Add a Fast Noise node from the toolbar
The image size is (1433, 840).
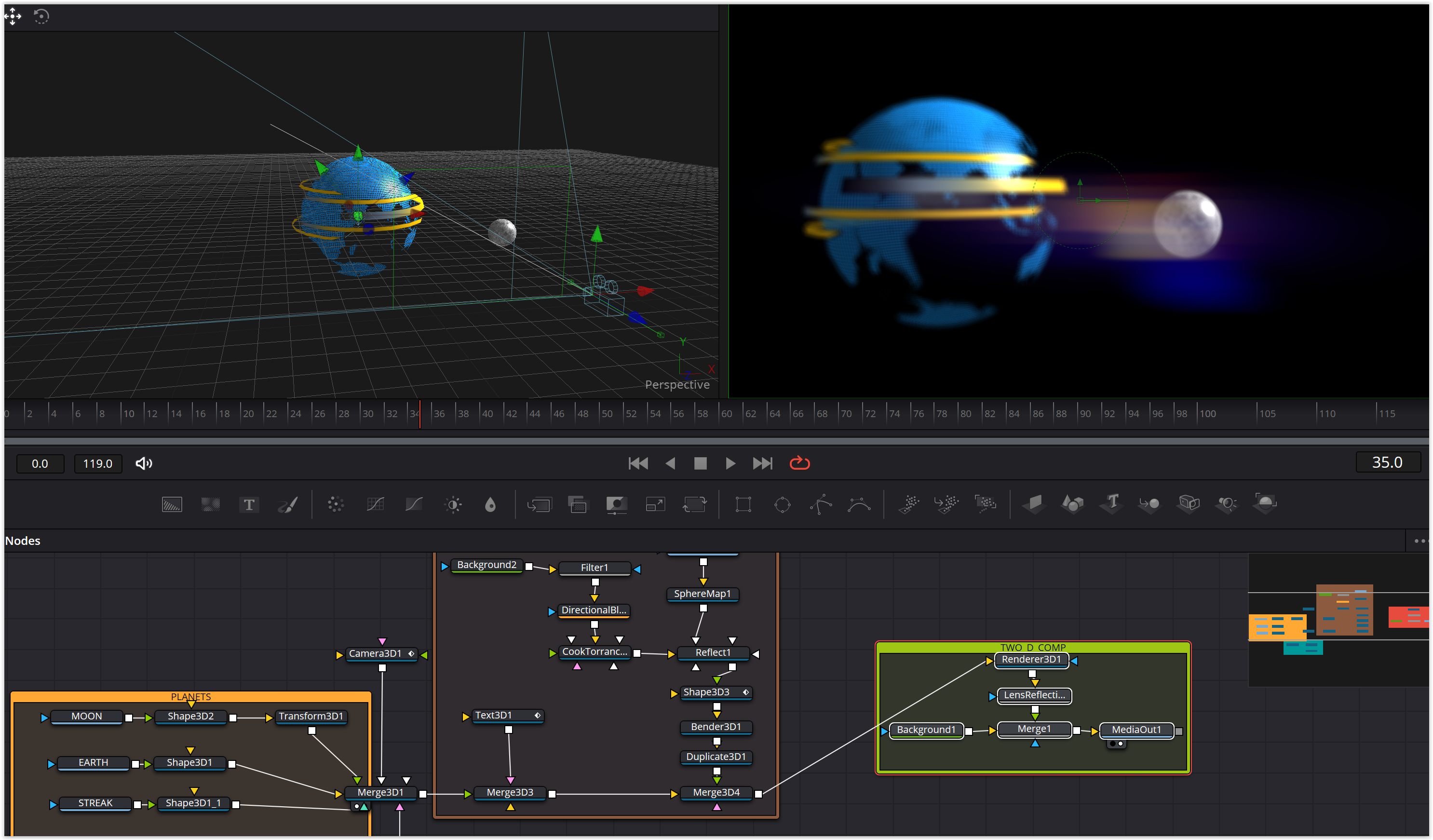coord(210,504)
